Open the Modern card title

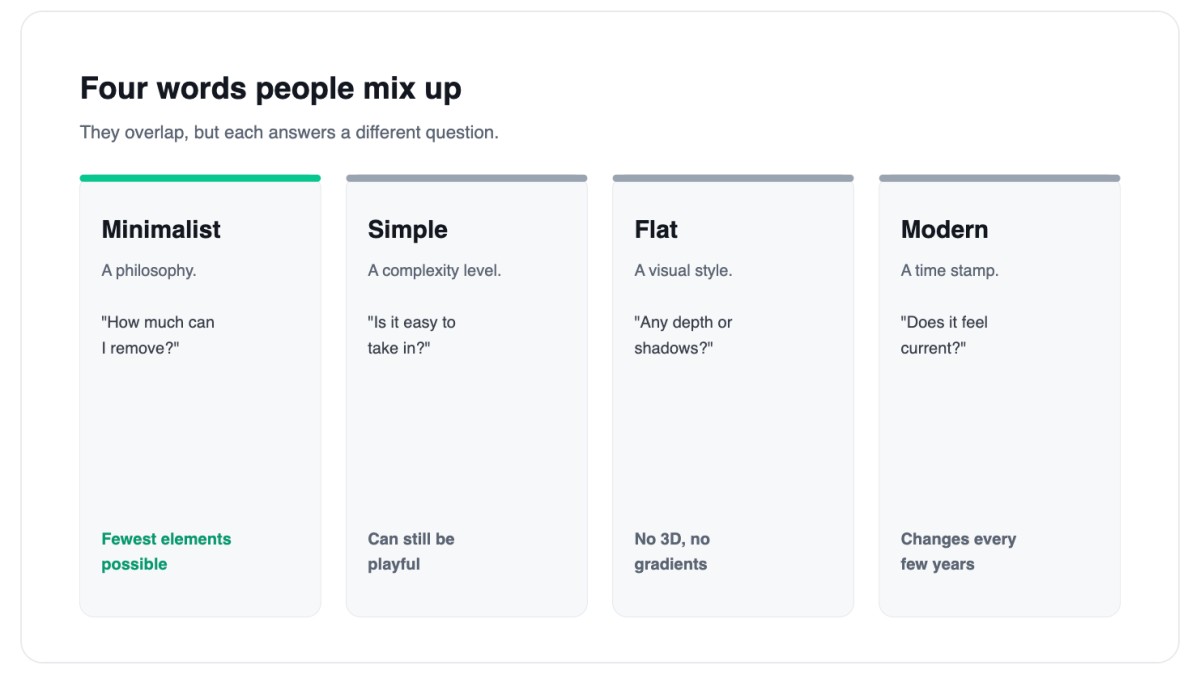[944, 229]
